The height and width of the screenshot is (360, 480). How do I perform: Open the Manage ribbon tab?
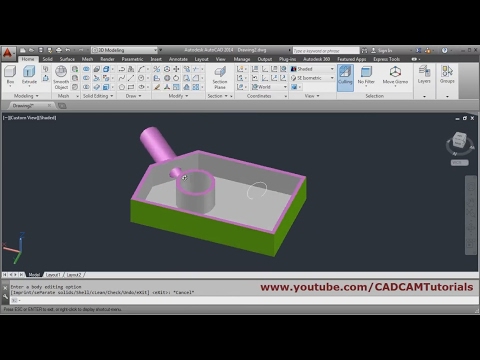tap(242, 59)
